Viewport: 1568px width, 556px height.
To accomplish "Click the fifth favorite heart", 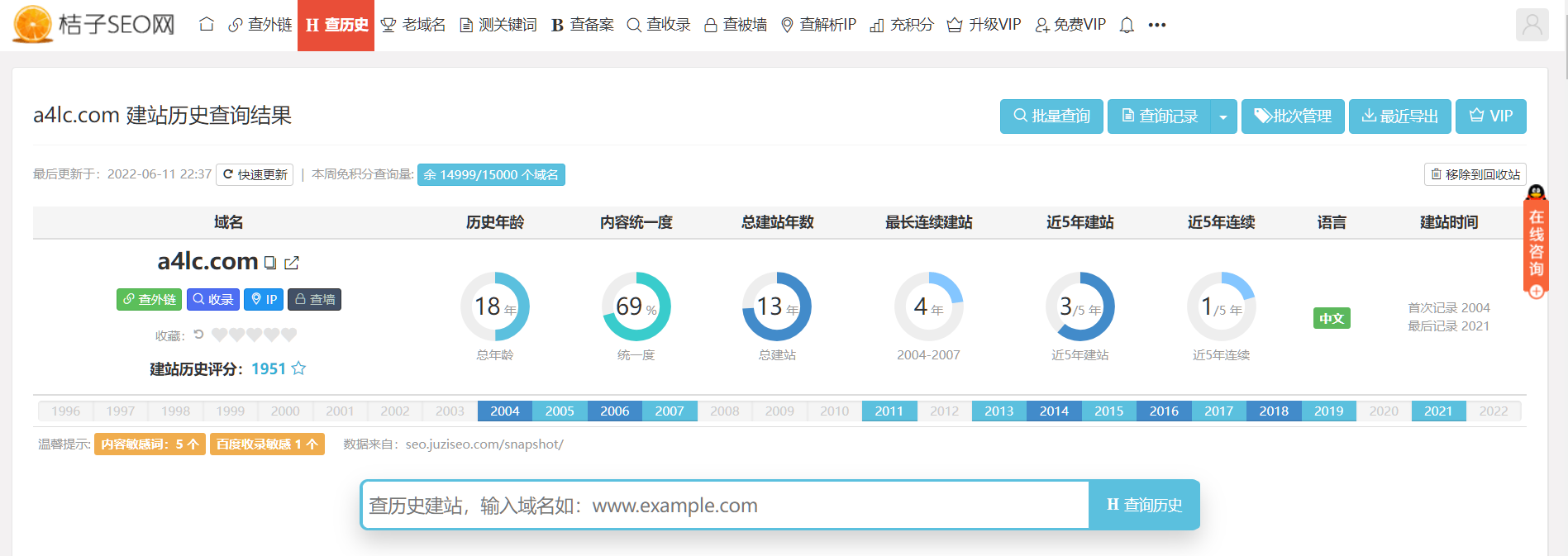I will pos(288,335).
